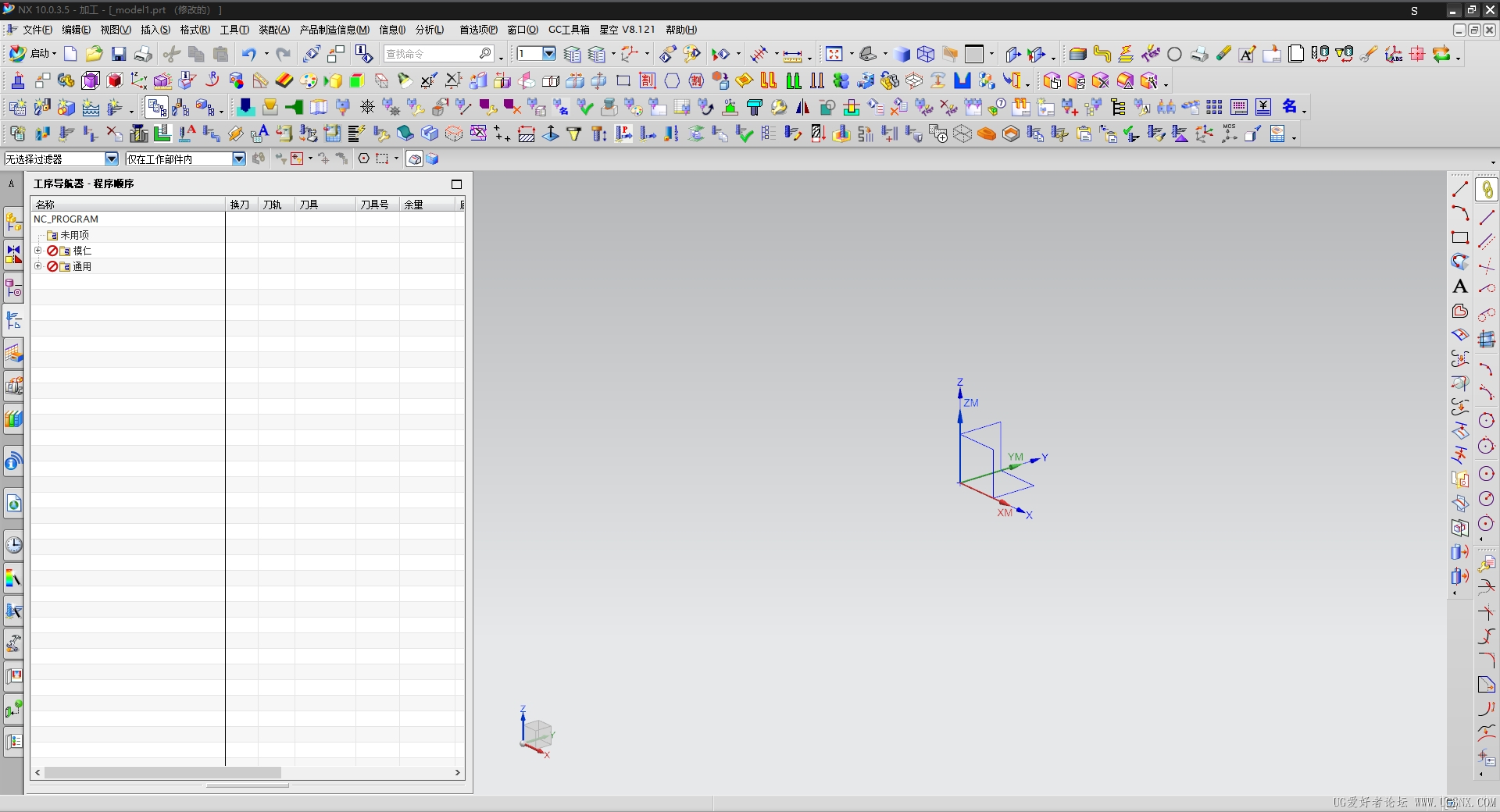Open the 仅在工作部件内 scope dropdown

point(238,159)
